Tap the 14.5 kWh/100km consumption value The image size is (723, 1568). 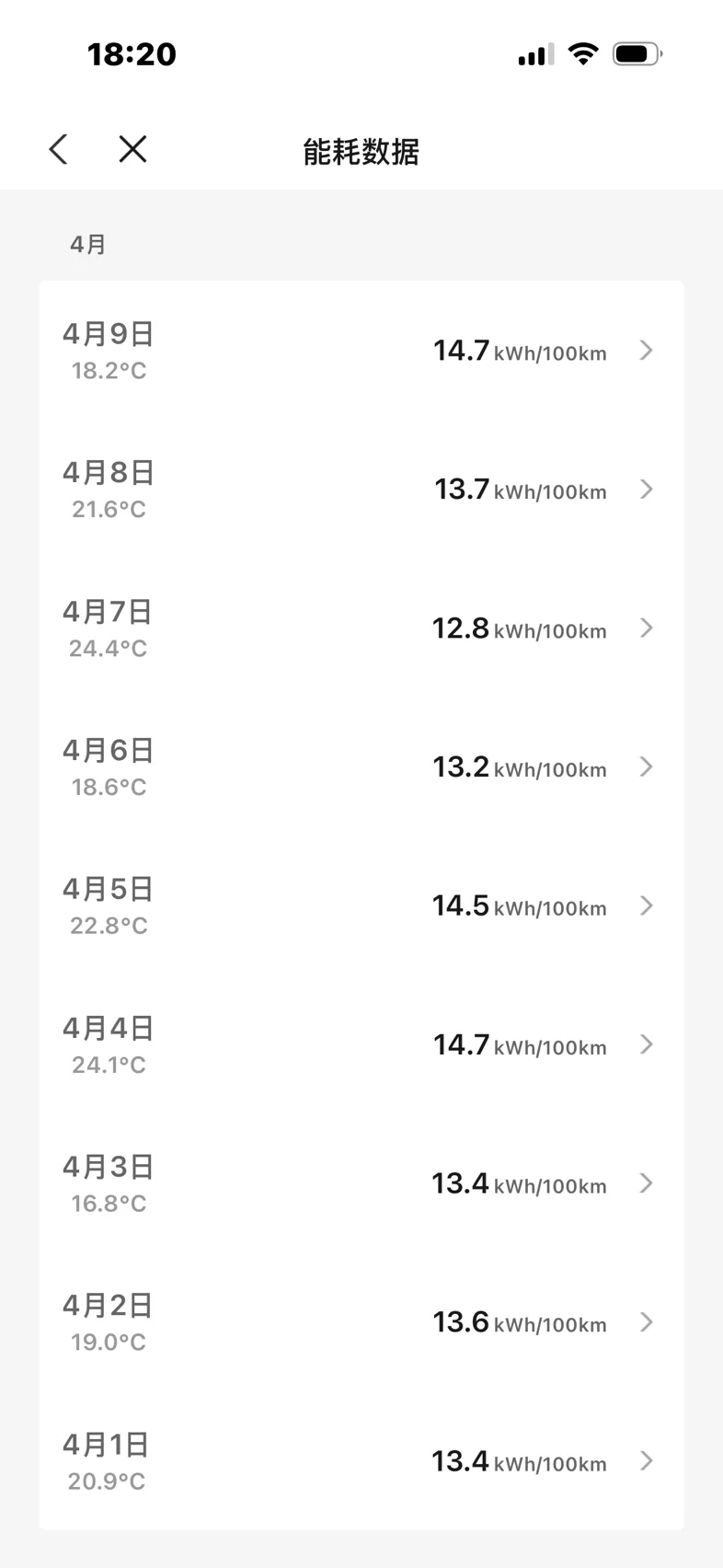click(519, 906)
